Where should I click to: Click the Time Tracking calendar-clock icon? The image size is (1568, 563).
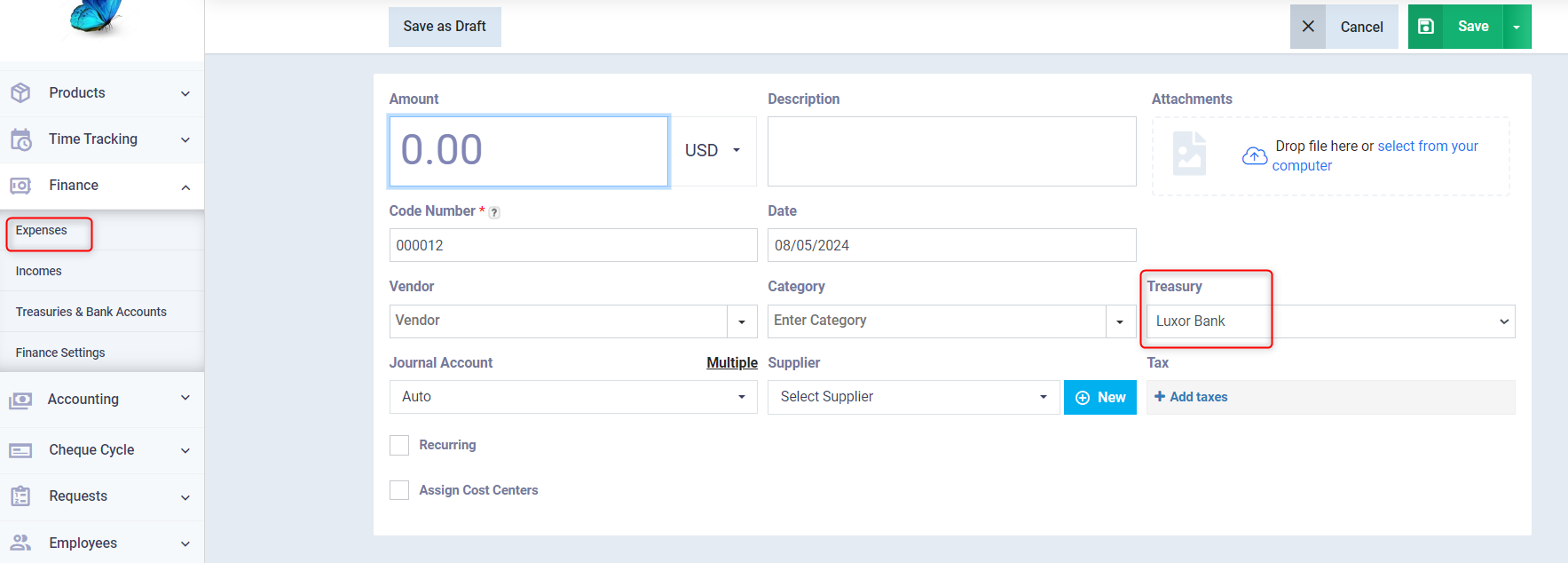(x=20, y=139)
